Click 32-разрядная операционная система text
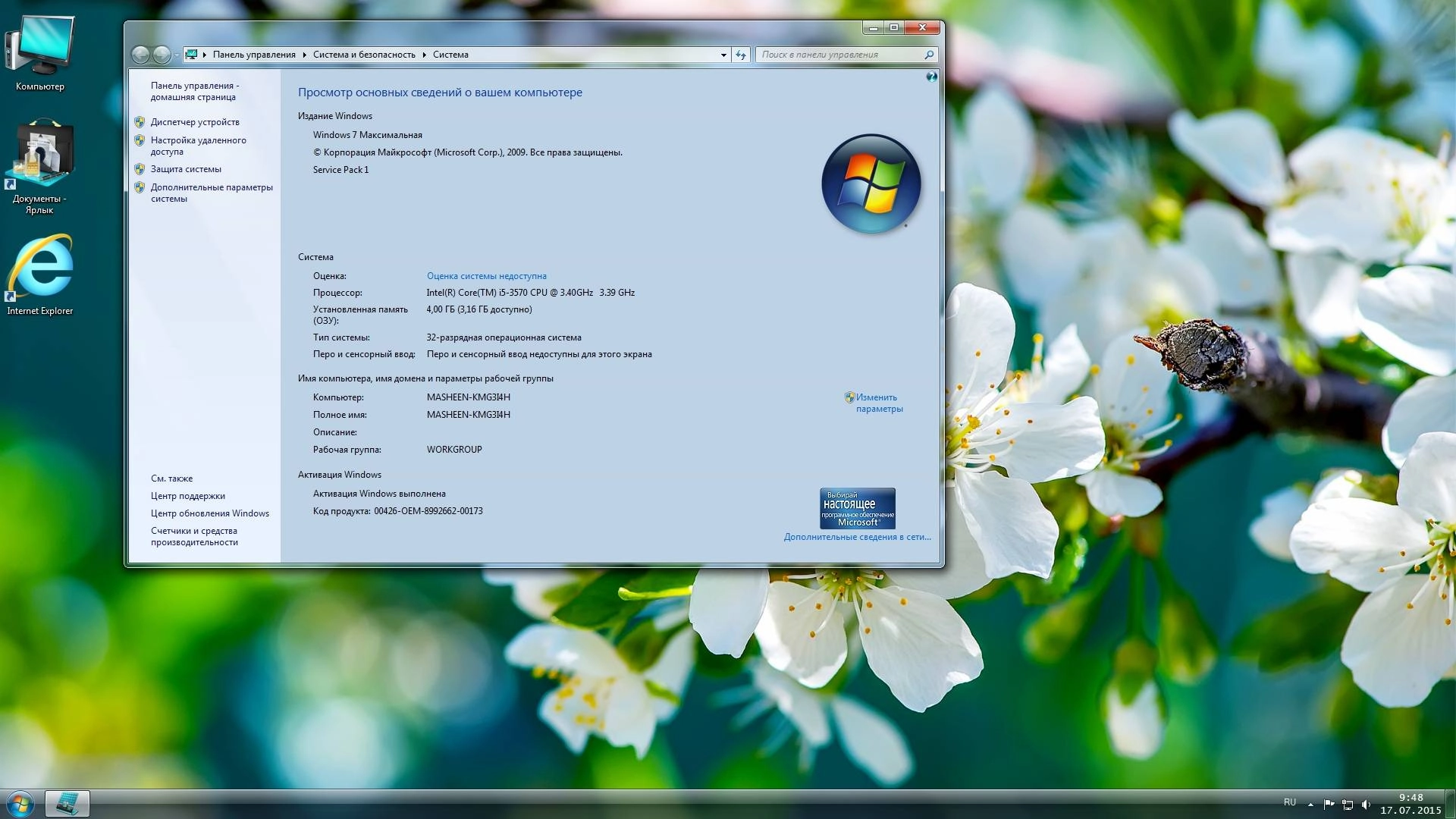Image resolution: width=1456 pixels, height=819 pixels. pyautogui.click(x=504, y=337)
